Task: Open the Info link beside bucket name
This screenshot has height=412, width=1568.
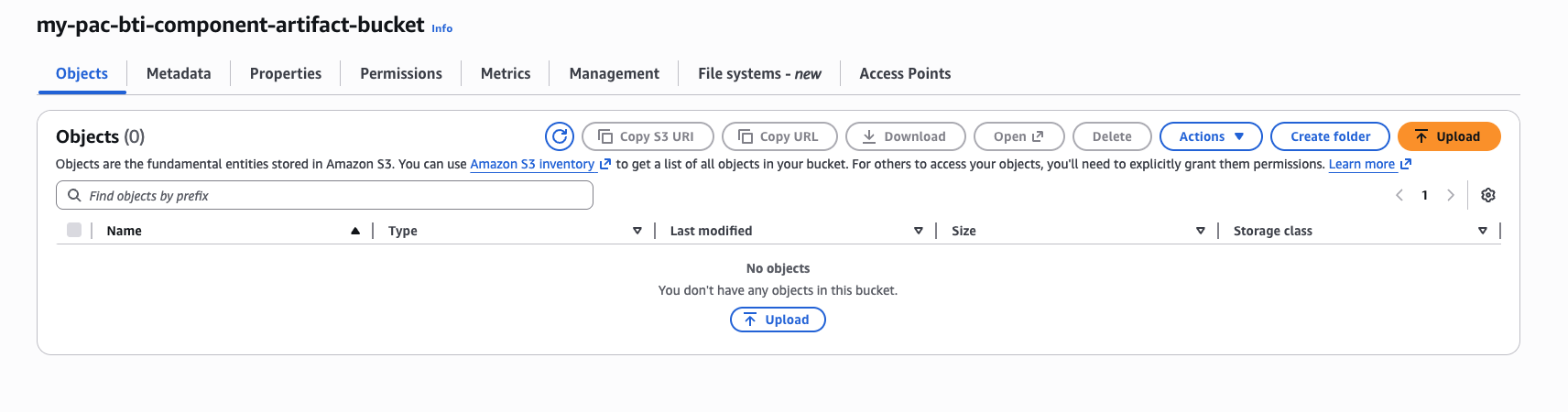Action: (442, 28)
